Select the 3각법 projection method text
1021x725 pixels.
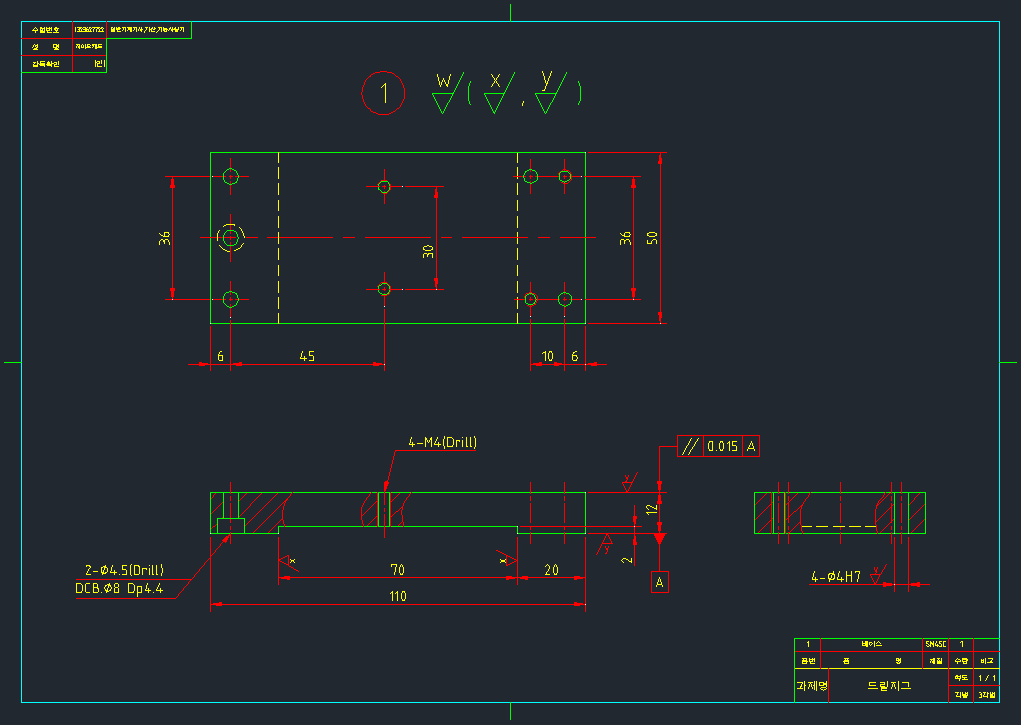(986, 695)
